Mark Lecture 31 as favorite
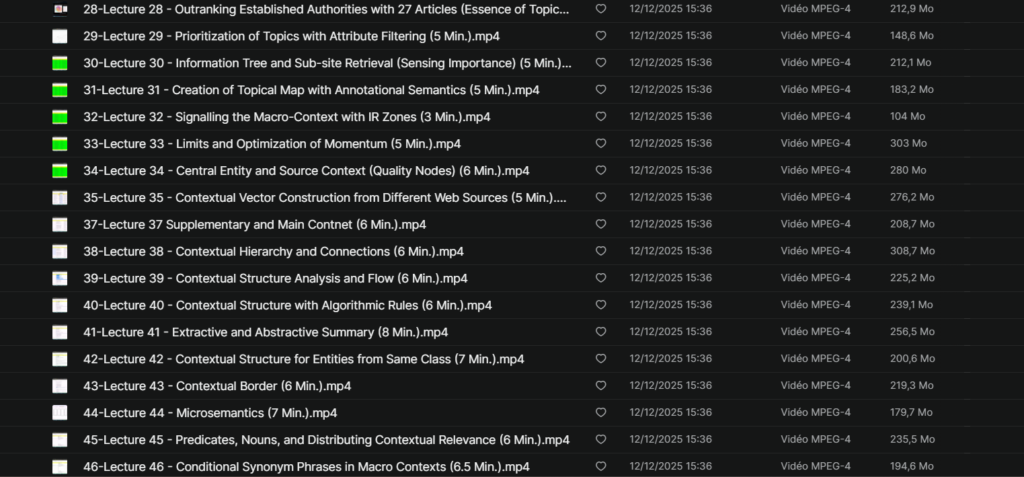Viewport: 1024px width, 477px height. coord(601,90)
